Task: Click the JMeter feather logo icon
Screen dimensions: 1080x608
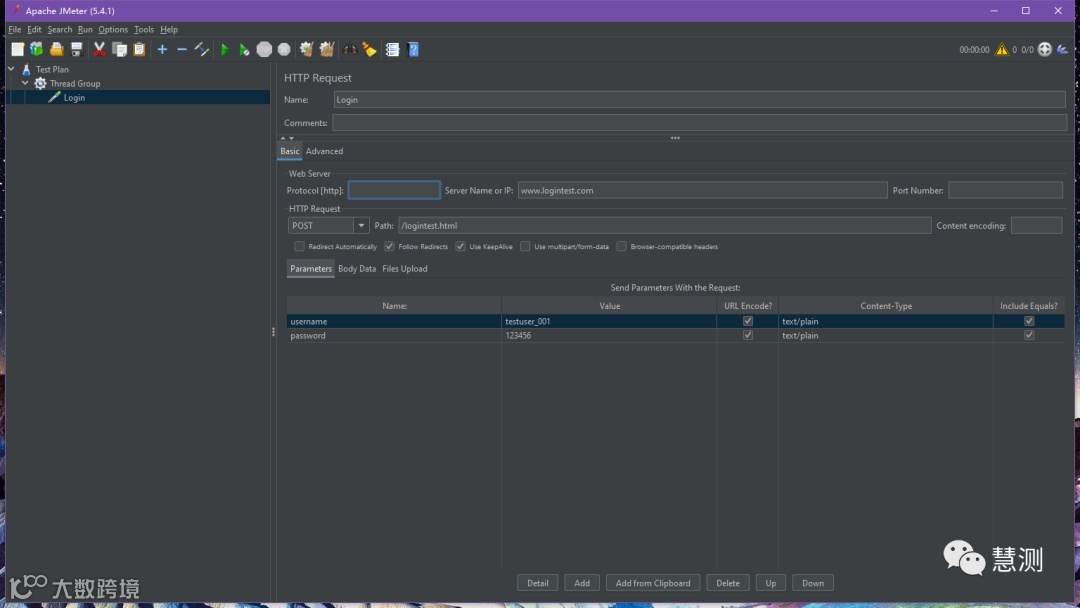Action: tap(1063, 49)
